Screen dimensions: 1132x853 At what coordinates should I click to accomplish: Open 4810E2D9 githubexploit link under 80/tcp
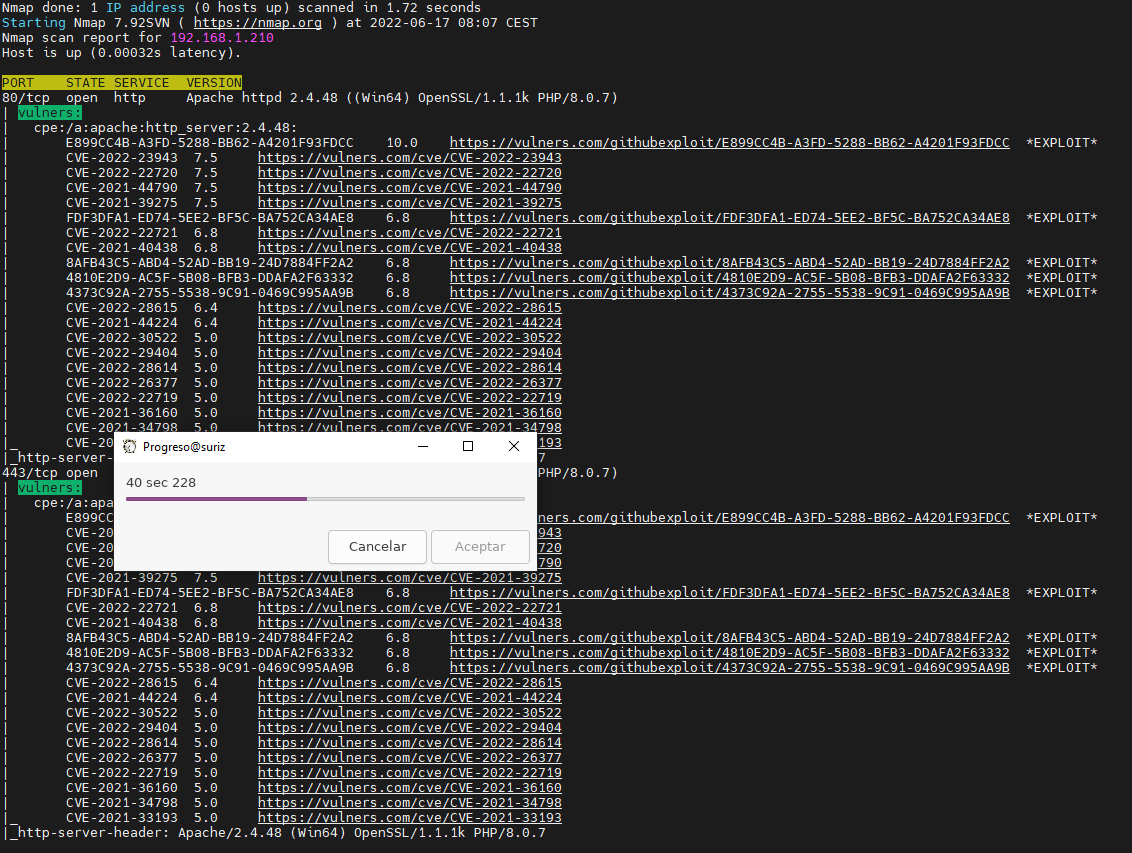click(730, 278)
